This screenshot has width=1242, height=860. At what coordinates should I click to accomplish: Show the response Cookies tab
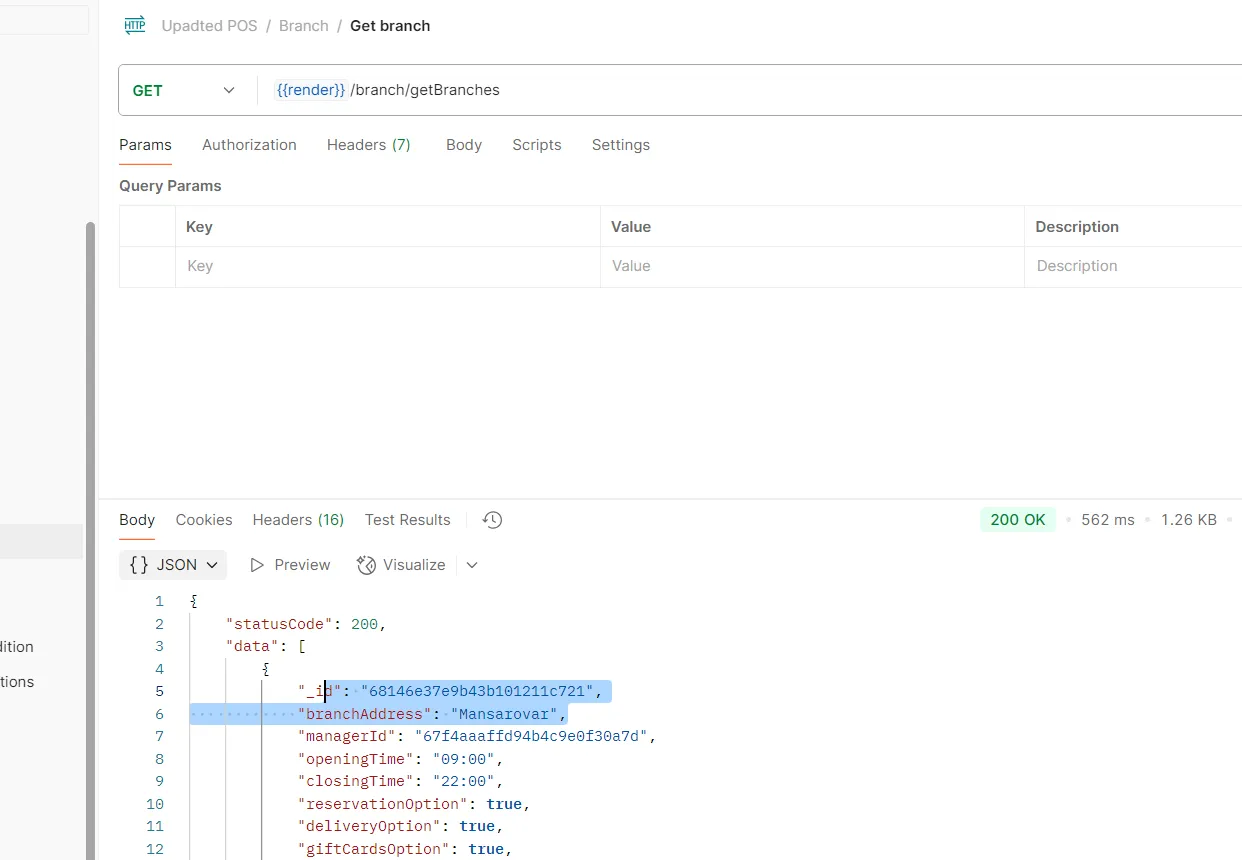[x=204, y=520]
